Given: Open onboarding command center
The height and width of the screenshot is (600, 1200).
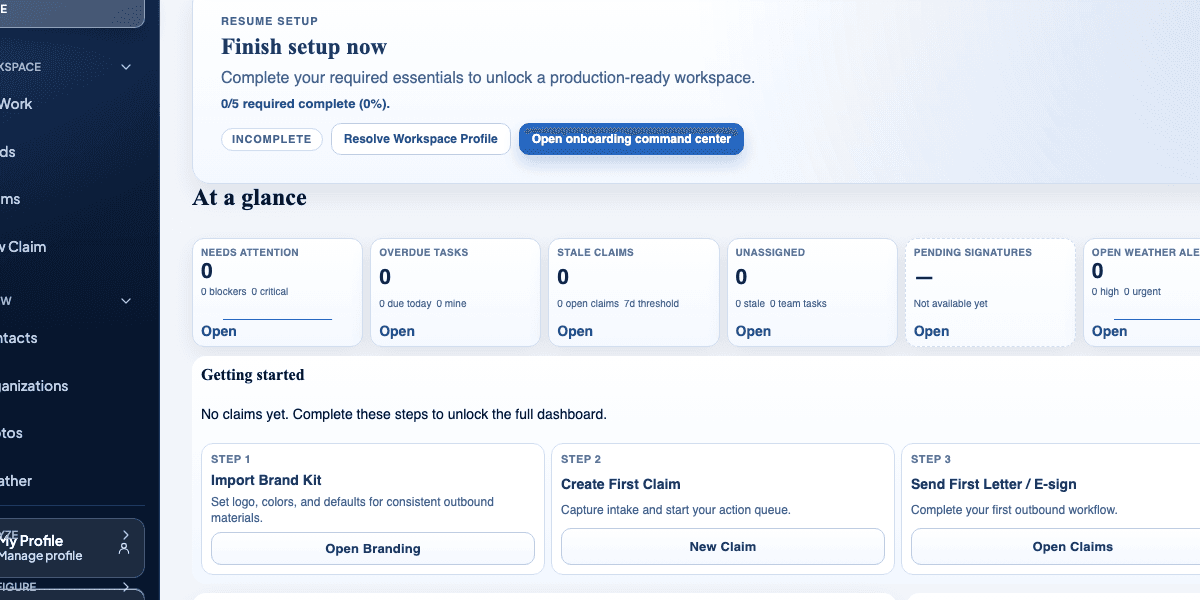Looking at the screenshot, I should 631,139.
